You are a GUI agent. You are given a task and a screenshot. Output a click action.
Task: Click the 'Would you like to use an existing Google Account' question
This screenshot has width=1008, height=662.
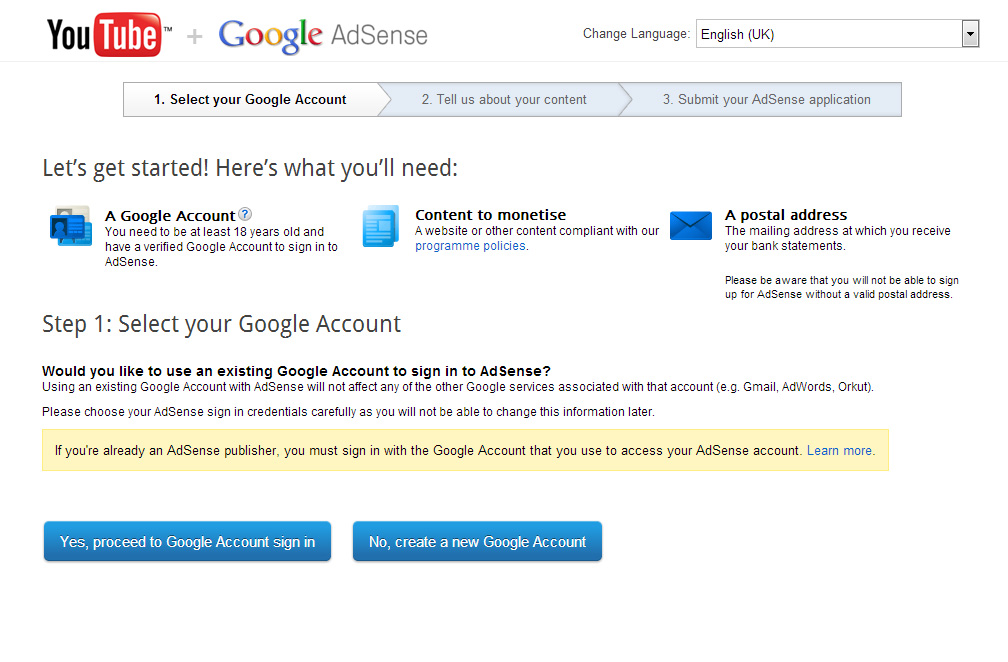(x=296, y=371)
